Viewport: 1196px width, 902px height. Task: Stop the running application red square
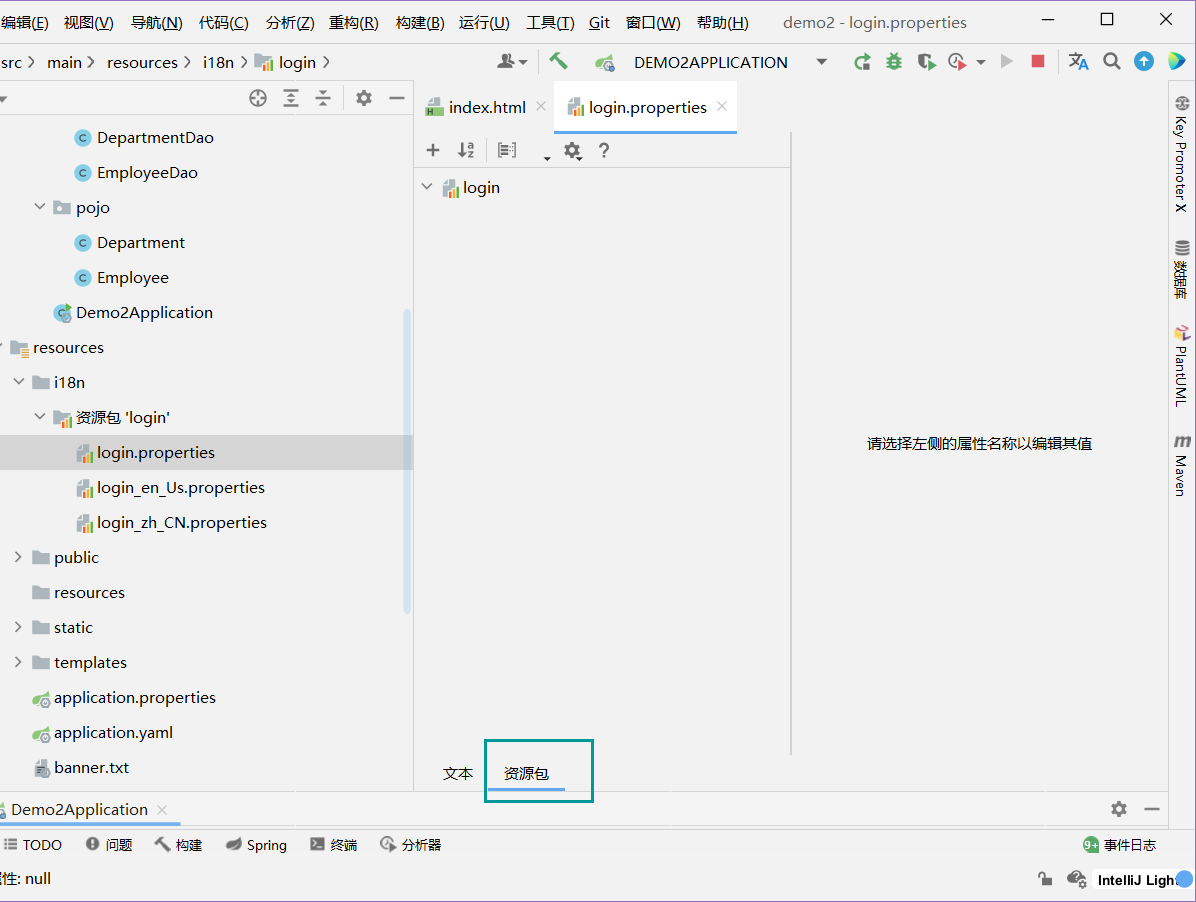[x=1037, y=61]
